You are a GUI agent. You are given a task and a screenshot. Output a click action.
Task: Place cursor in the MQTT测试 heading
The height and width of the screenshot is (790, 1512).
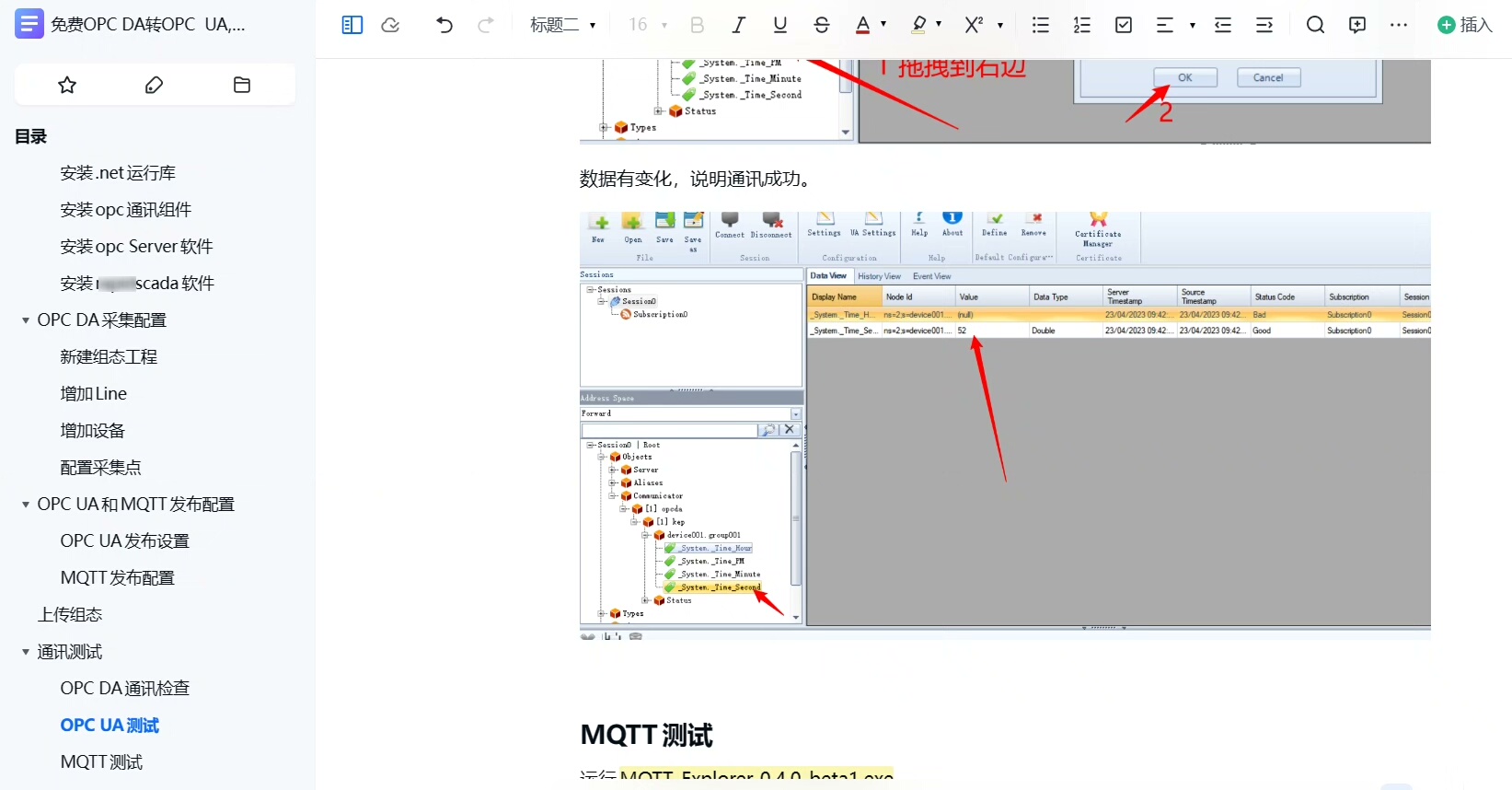pos(647,735)
